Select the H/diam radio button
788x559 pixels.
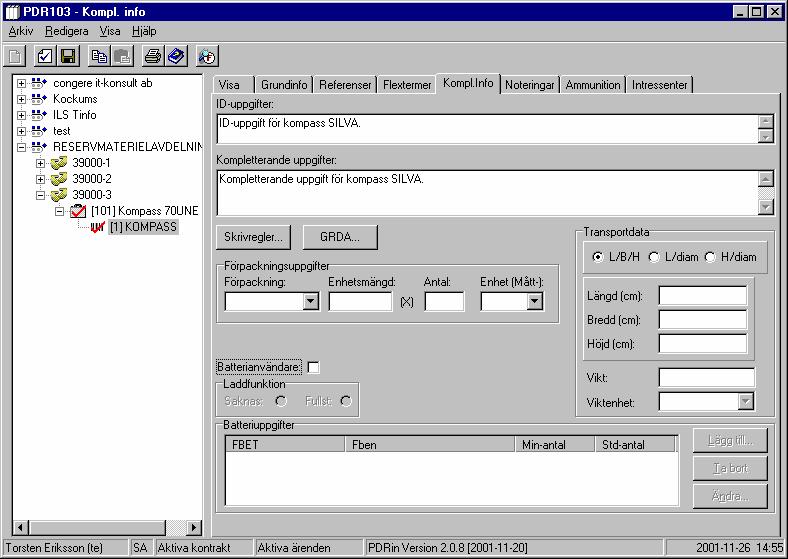pyautogui.click(x=710, y=257)
